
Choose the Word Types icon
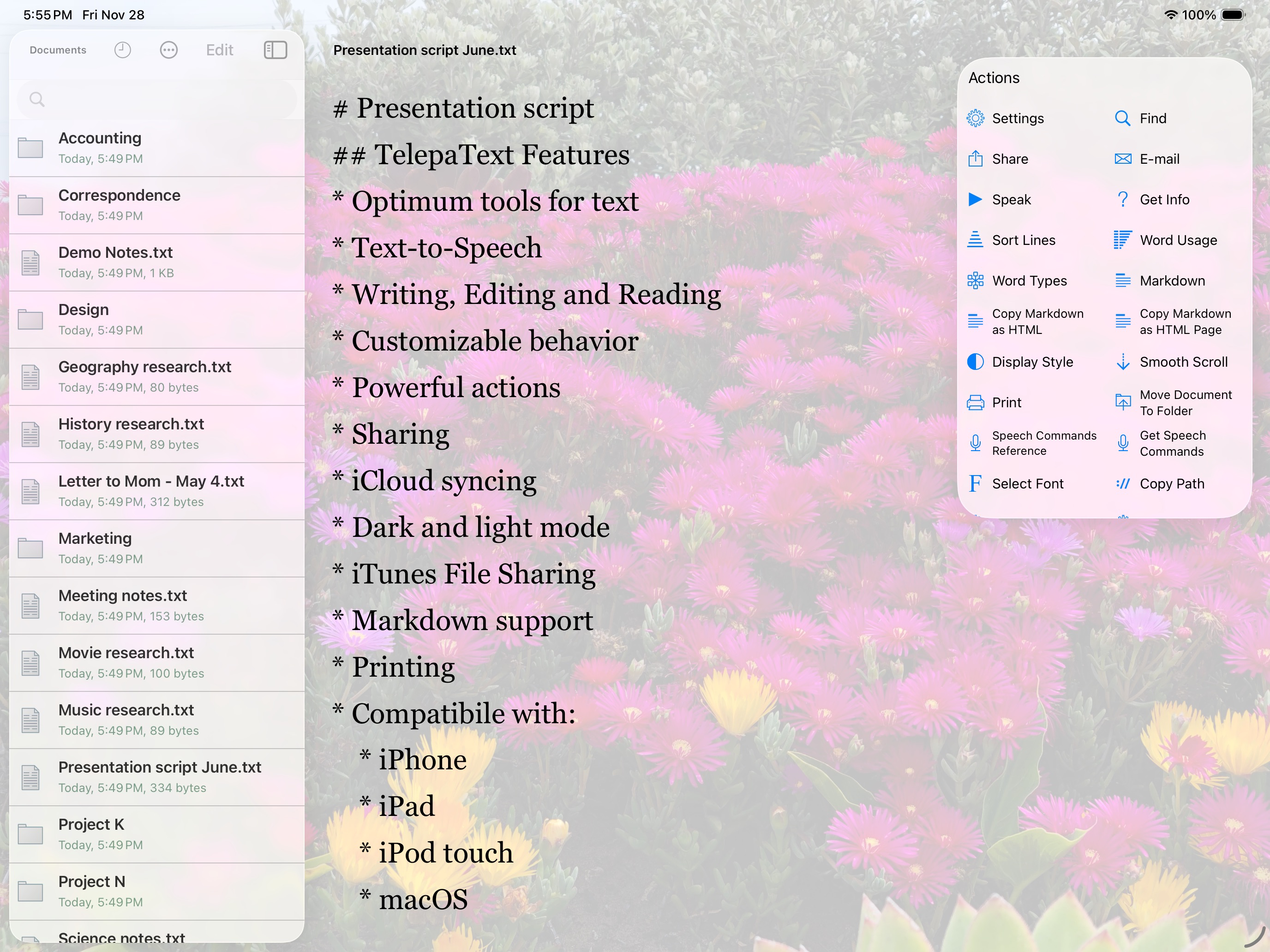[975, 280]
